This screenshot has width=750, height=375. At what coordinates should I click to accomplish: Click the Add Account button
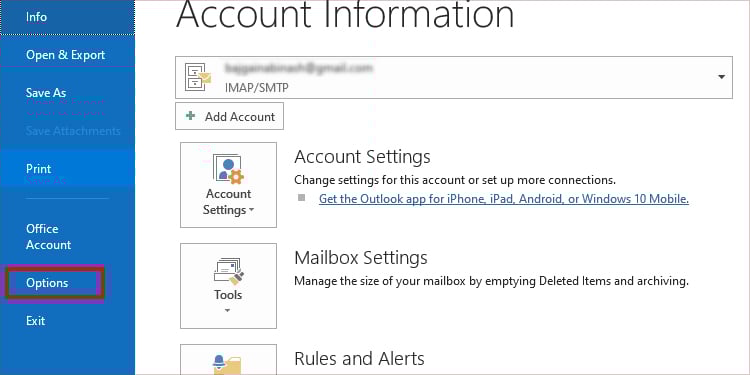[229, 116]
